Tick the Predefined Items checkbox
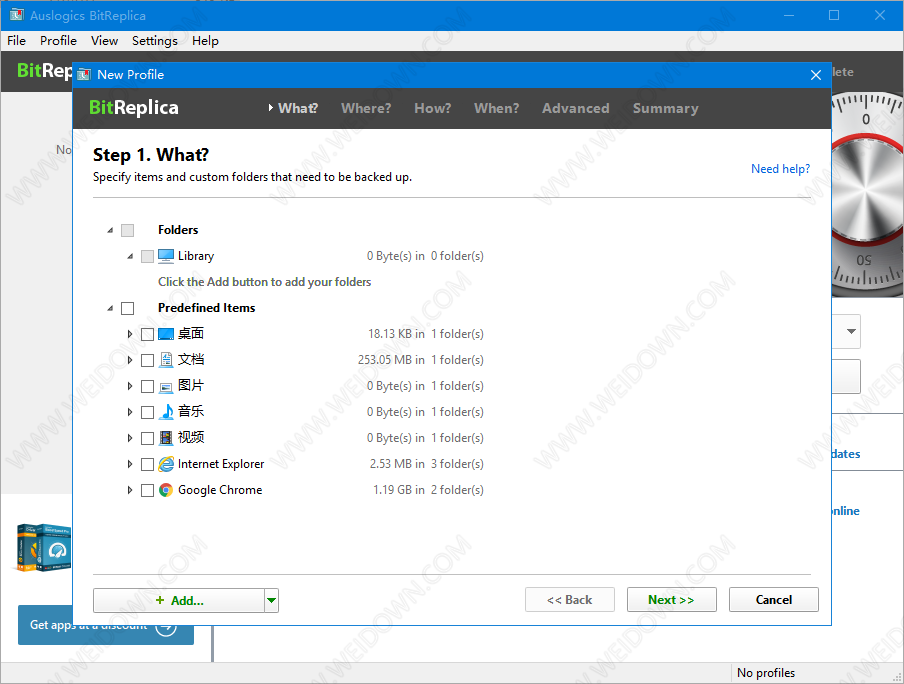 (x=127, y=308)
